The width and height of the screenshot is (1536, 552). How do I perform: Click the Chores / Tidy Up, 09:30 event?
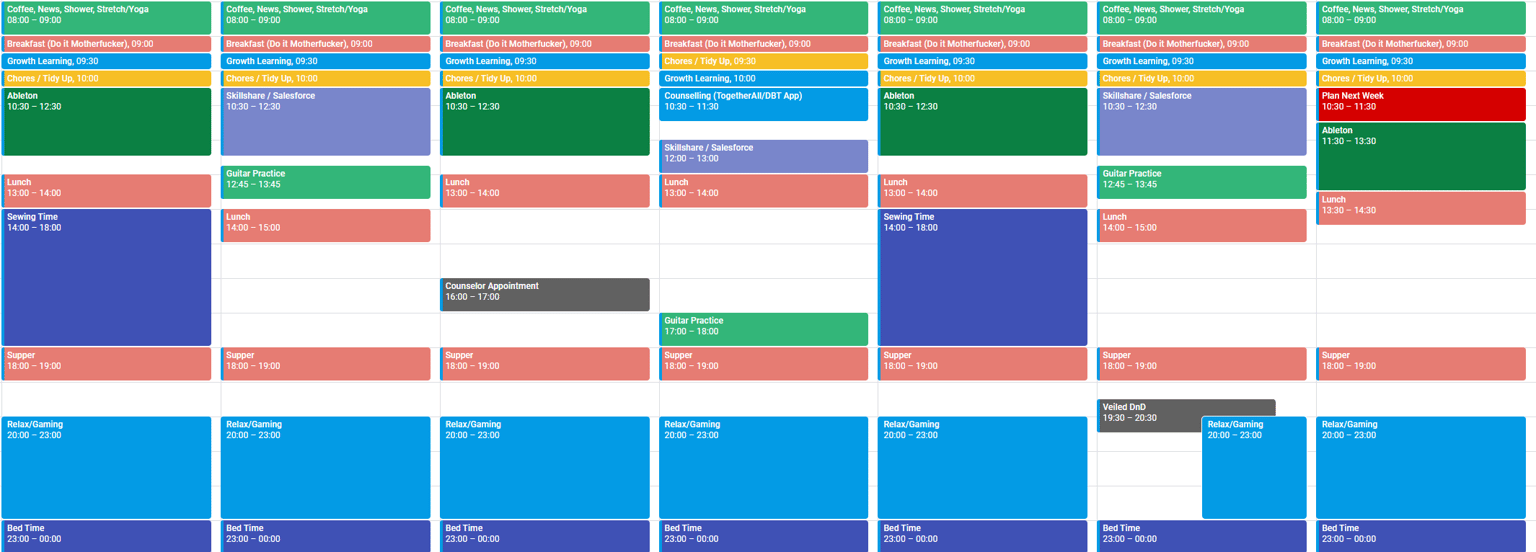tap(764, 61)
